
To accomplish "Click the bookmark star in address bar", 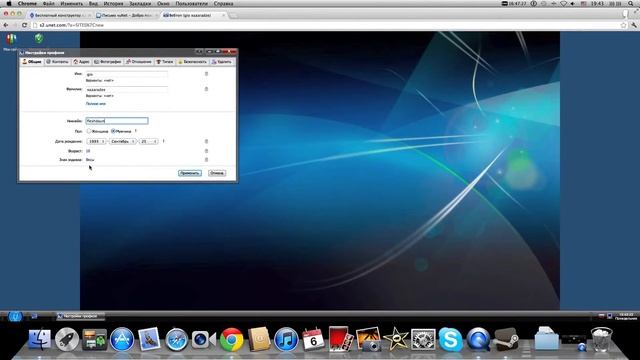I will pyautogui.click(x=623, y=25).
